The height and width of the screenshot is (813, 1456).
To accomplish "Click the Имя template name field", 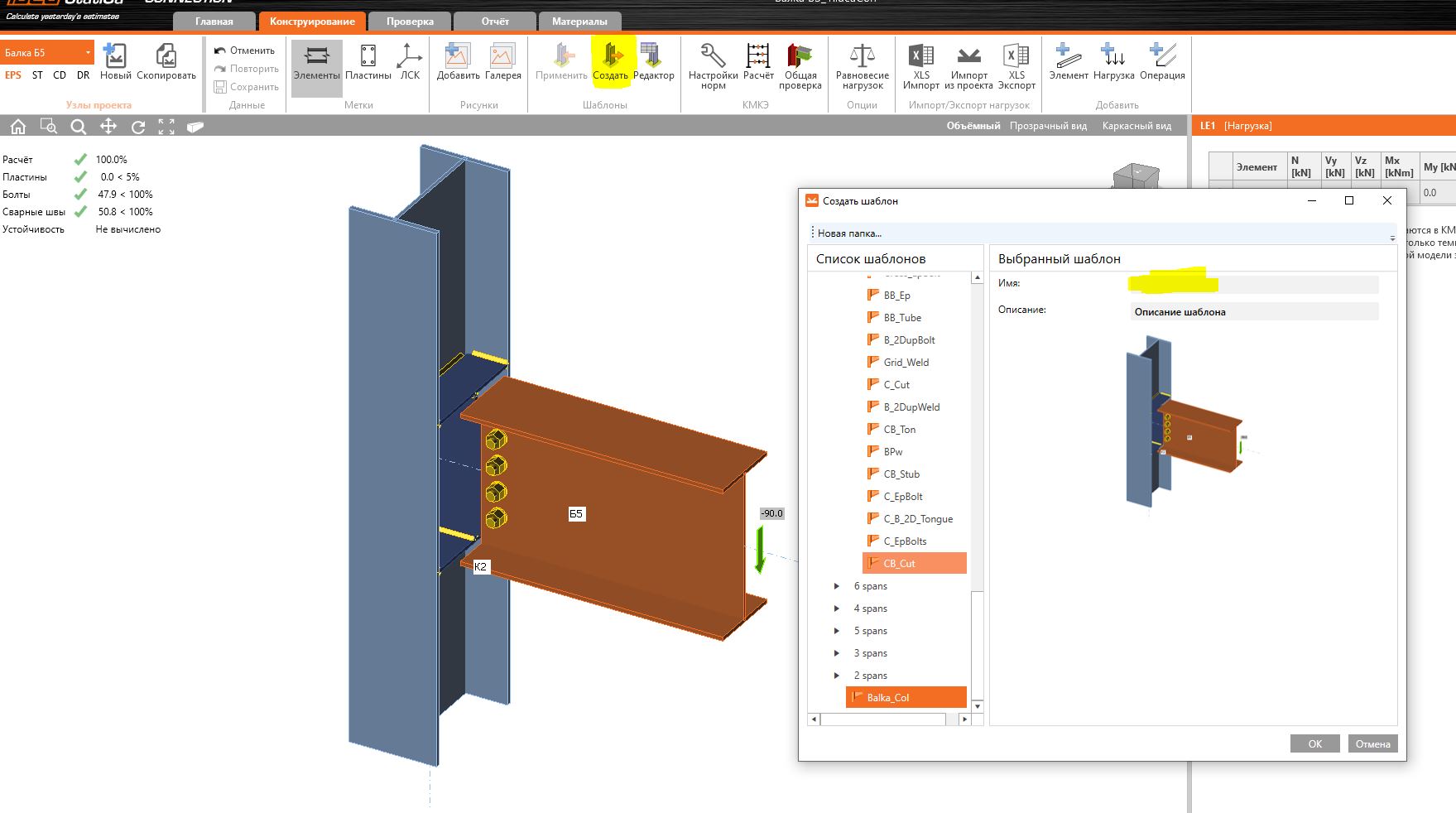I will pos(1254,285).
